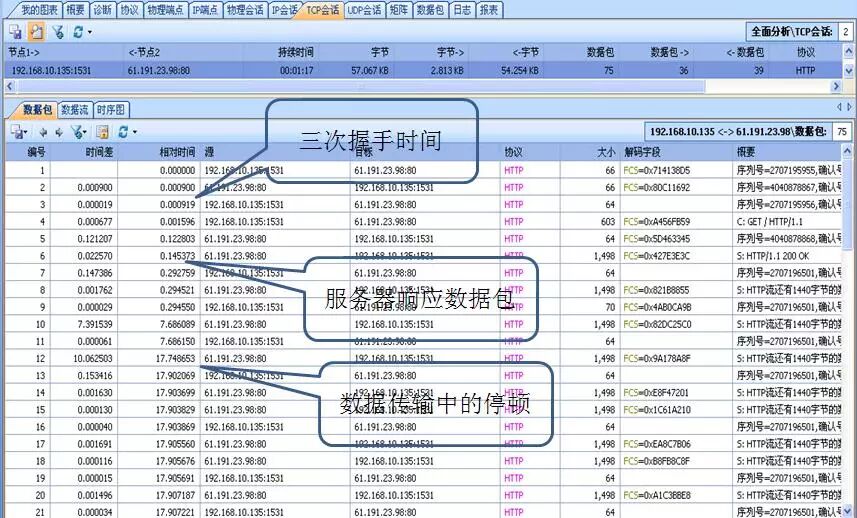Click the packet decode window icon in the lower toolbar
Viewport: 857px width, 518px height.
pyautogui.click(x=102, y=132)
